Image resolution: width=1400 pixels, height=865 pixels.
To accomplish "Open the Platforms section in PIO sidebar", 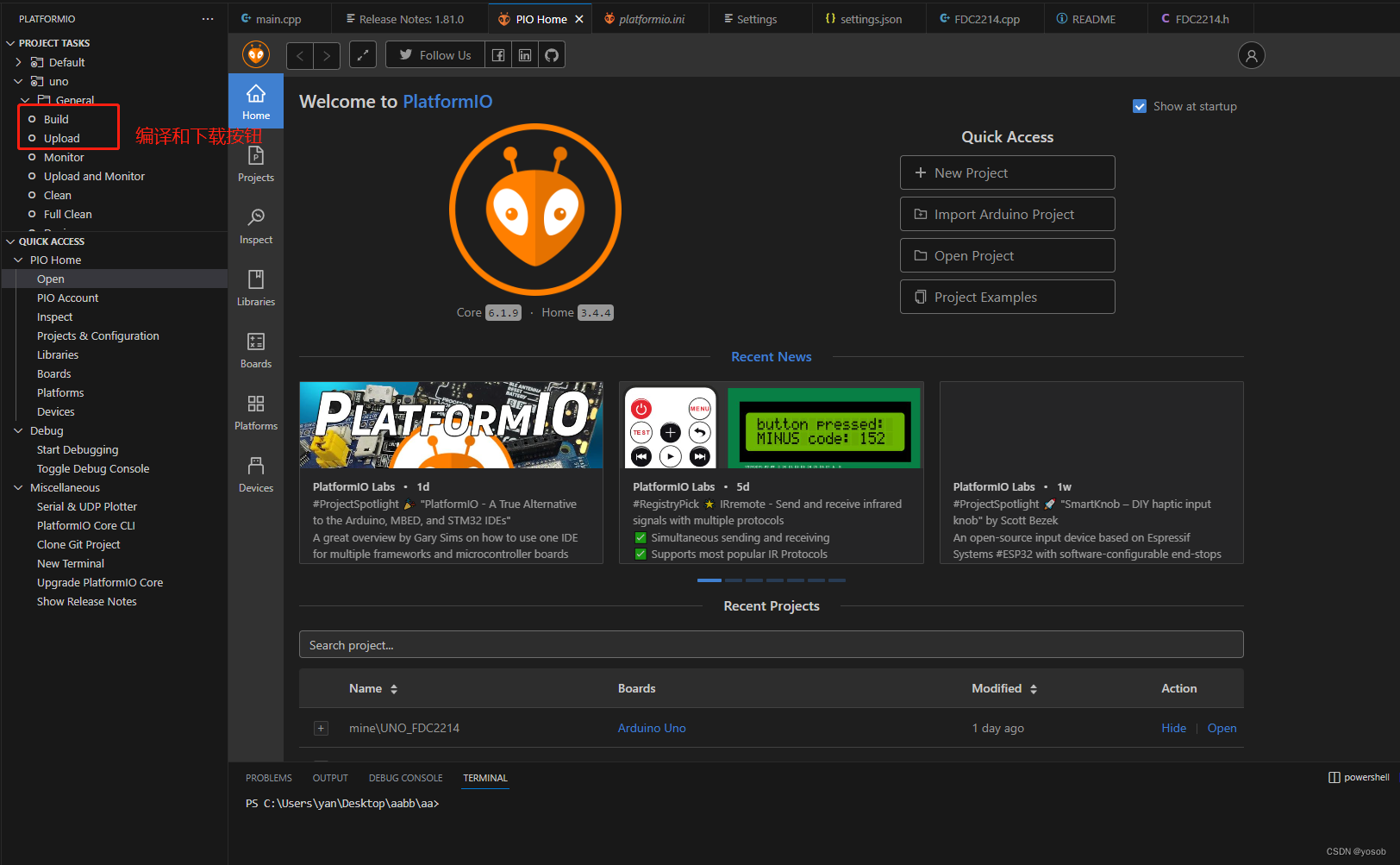I will click(x=256, y=412).
